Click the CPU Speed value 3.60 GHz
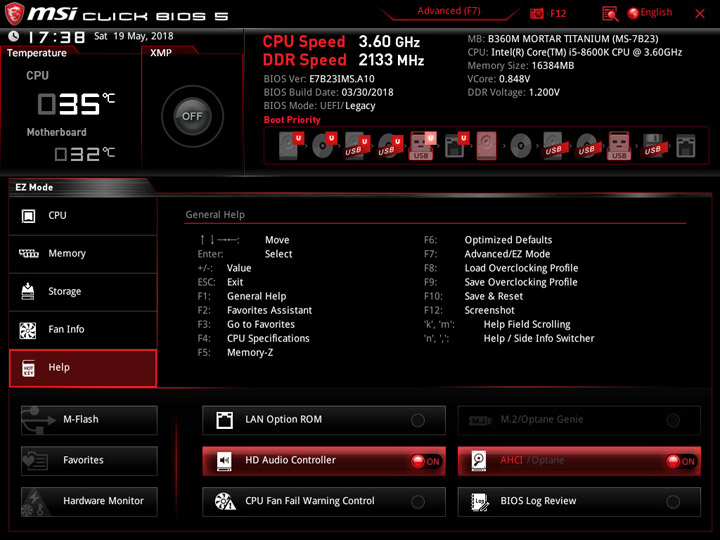Image resolution: width=720 pixels, height=540 pixels. coord(389,42)
